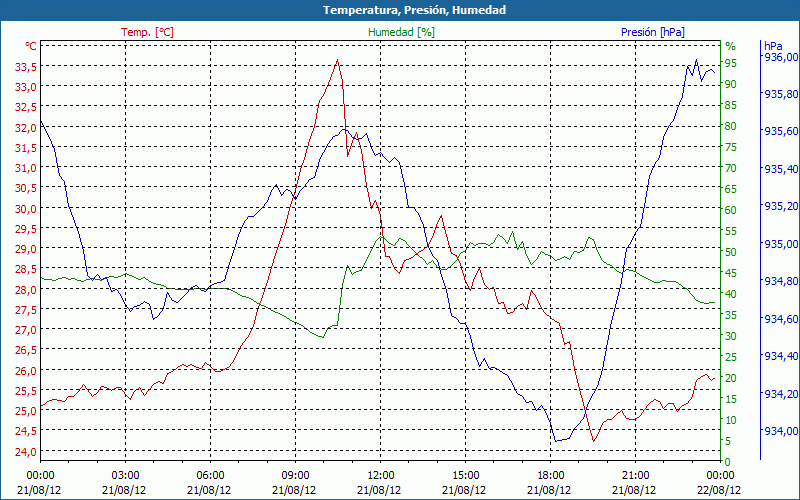The image size is (800, 500).
Task: Select the green 'Humedad [%]' legend label
Action: (401, 32)
